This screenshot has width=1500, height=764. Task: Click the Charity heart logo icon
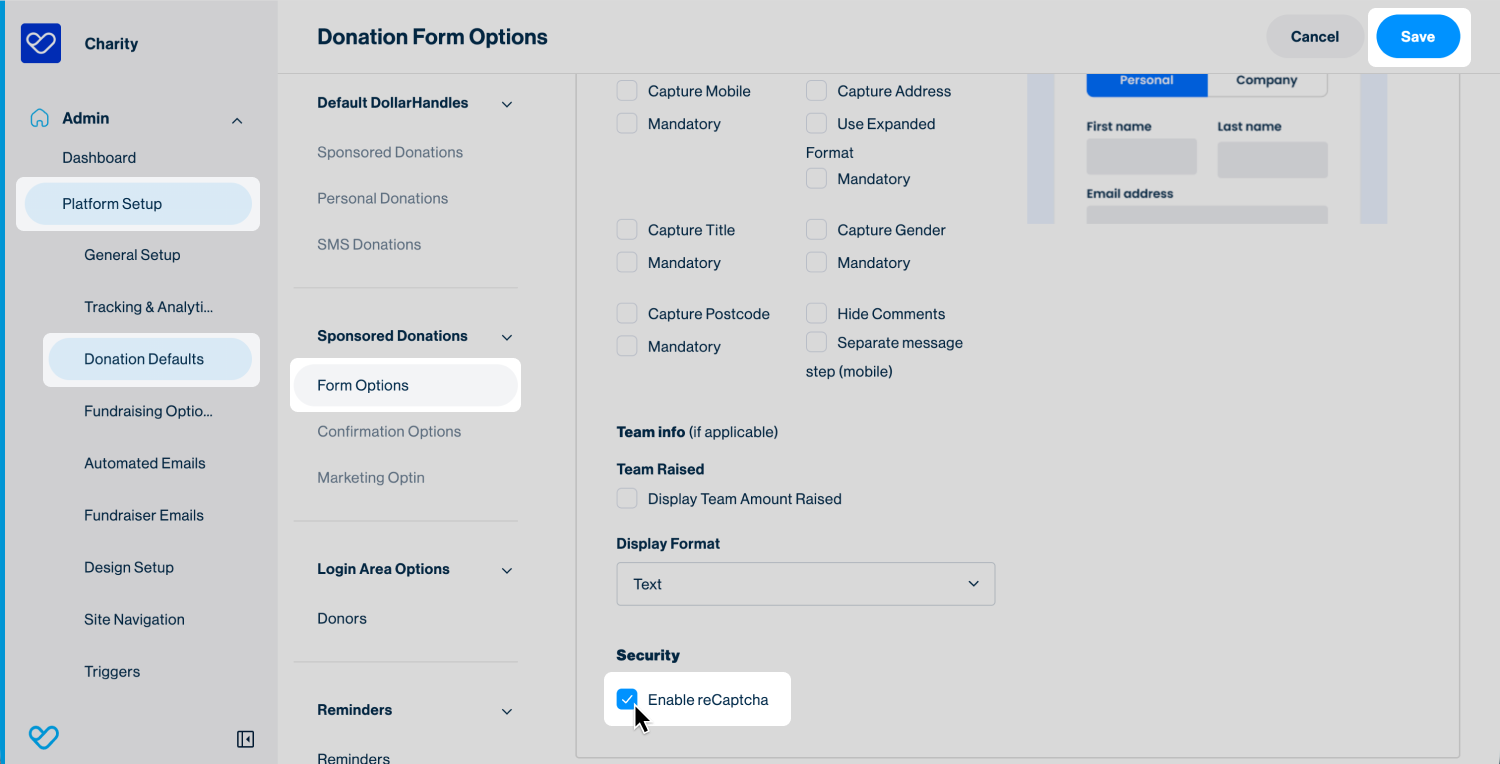pyautogui.click(x=41, y=43)
